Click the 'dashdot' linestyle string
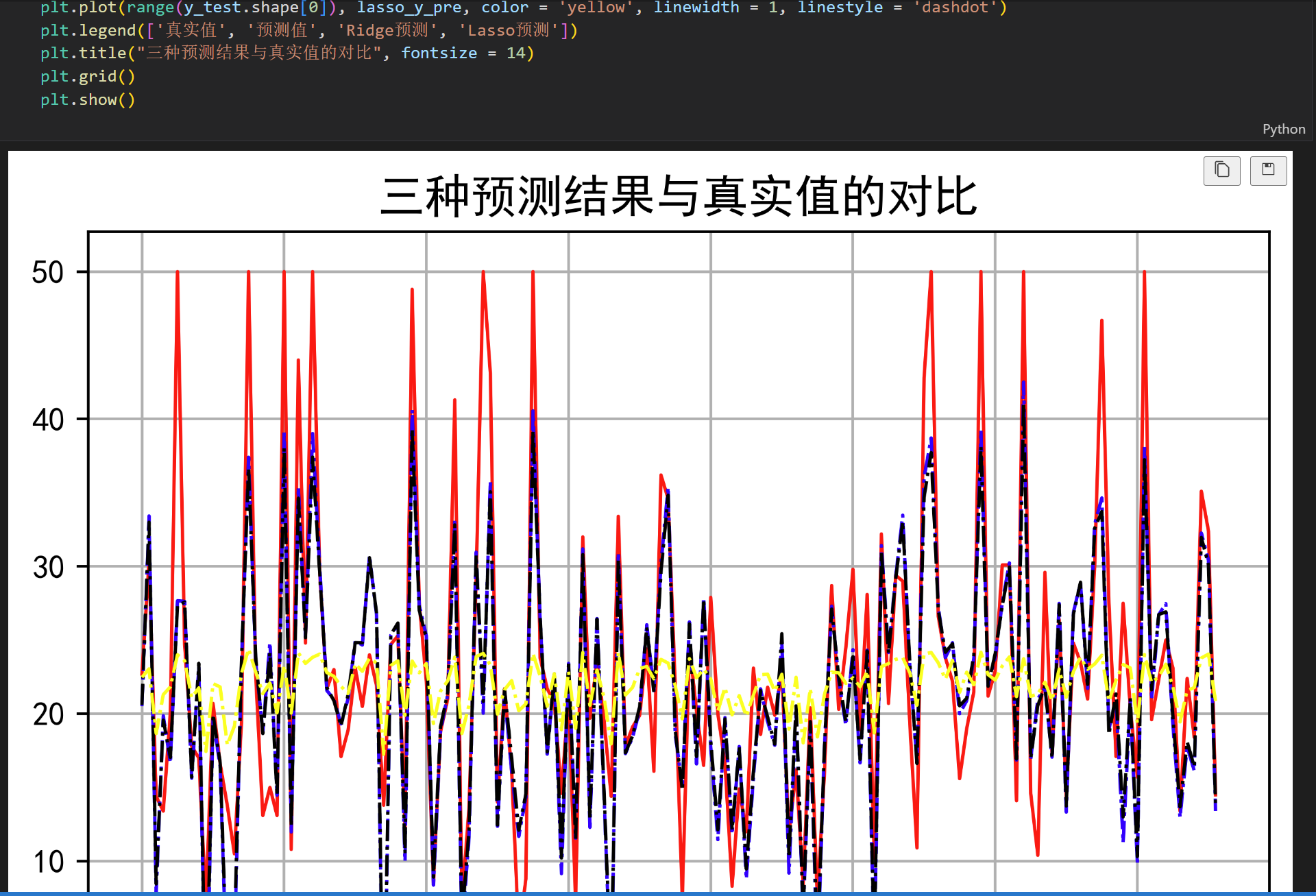Image resolution: width=1316 pixels, height=896 pixels. 955,8
